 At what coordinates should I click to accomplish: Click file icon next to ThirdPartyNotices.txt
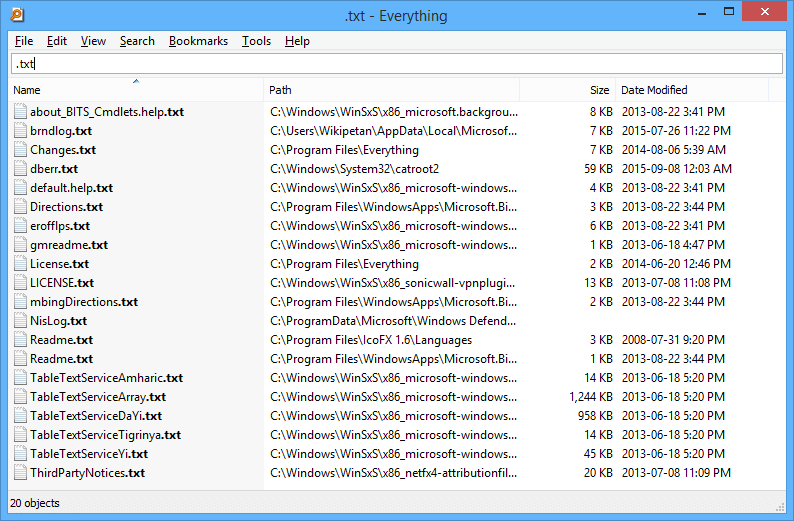pyautogui.click(x=20, y=472)
